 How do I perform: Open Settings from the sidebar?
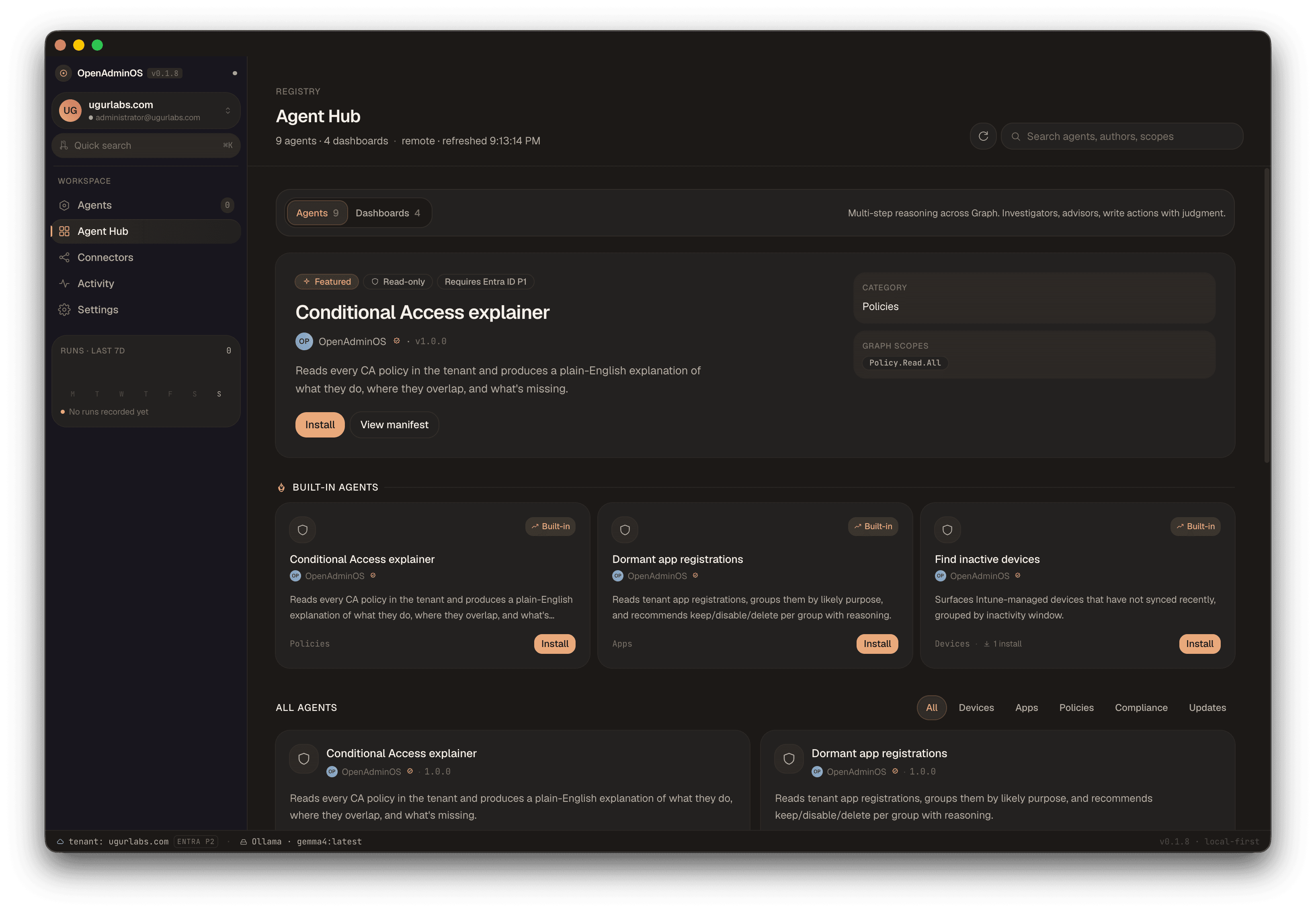146,310
